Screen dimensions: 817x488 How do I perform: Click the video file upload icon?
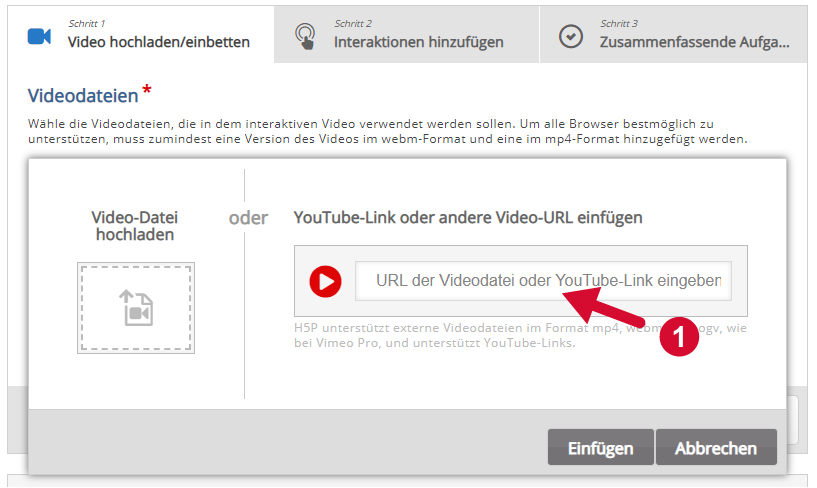pyautogui.click(x=136, y=308)
